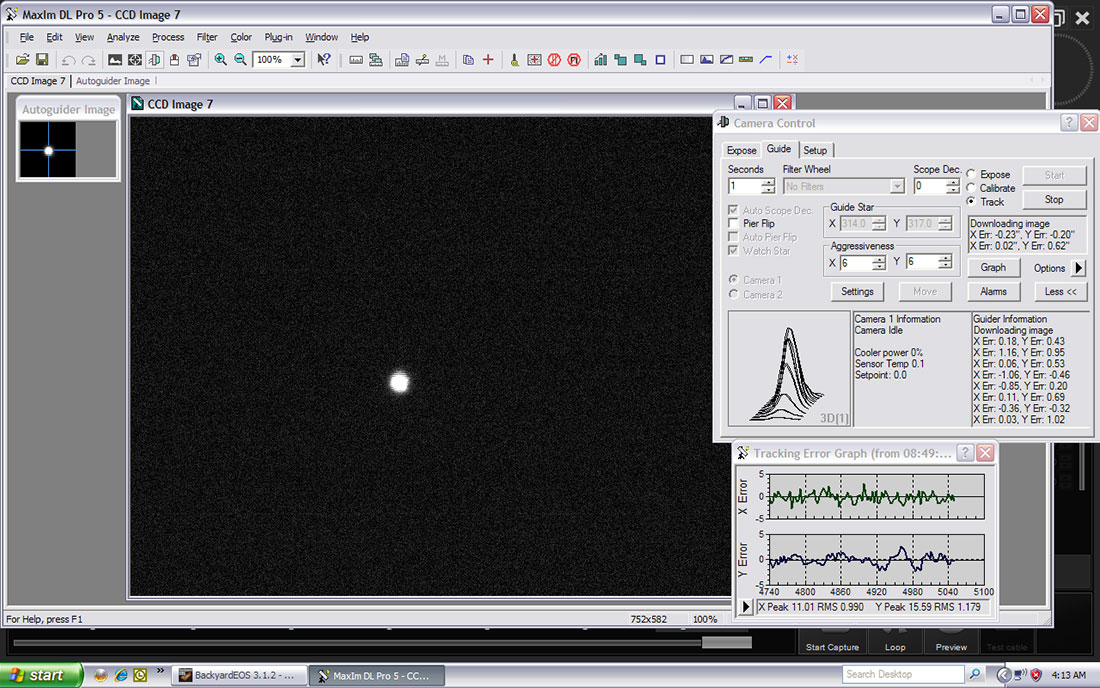Screen dimensions: 1100x688
Task: Select the Expose radio button
Action: pos(971,174)
